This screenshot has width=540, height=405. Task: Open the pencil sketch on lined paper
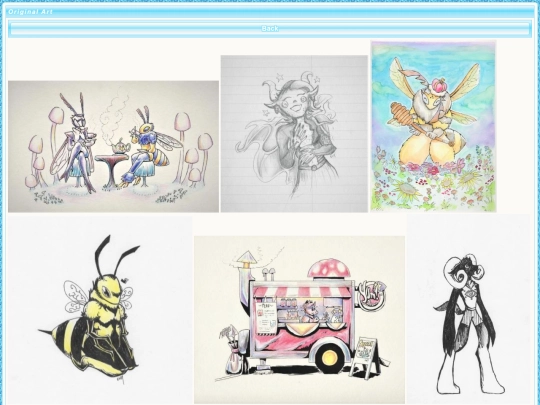[294, 134]
